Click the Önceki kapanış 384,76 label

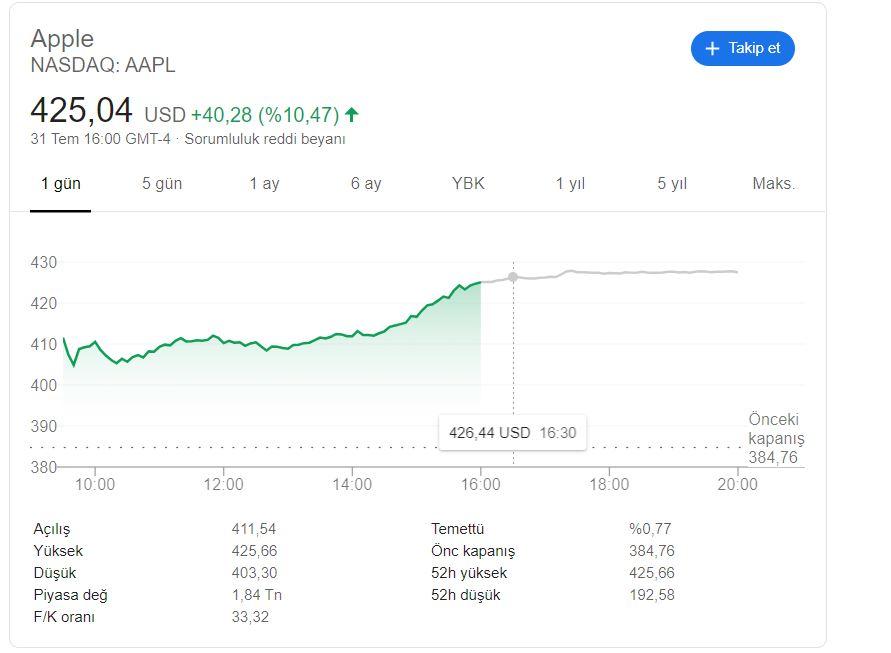point(775,438)
